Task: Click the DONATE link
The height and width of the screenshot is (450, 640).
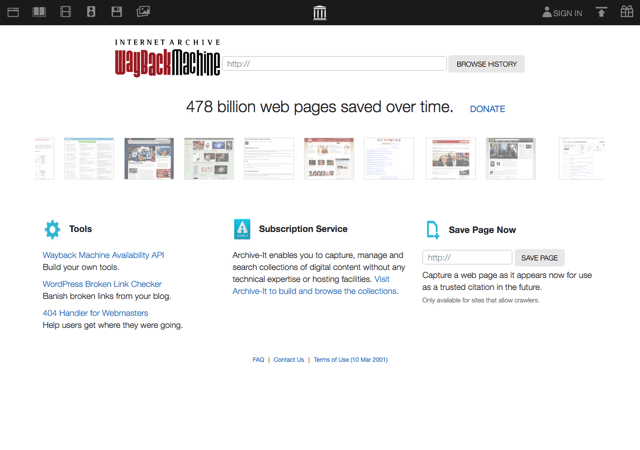Action: pyautogui.click(x=487, y=109)
